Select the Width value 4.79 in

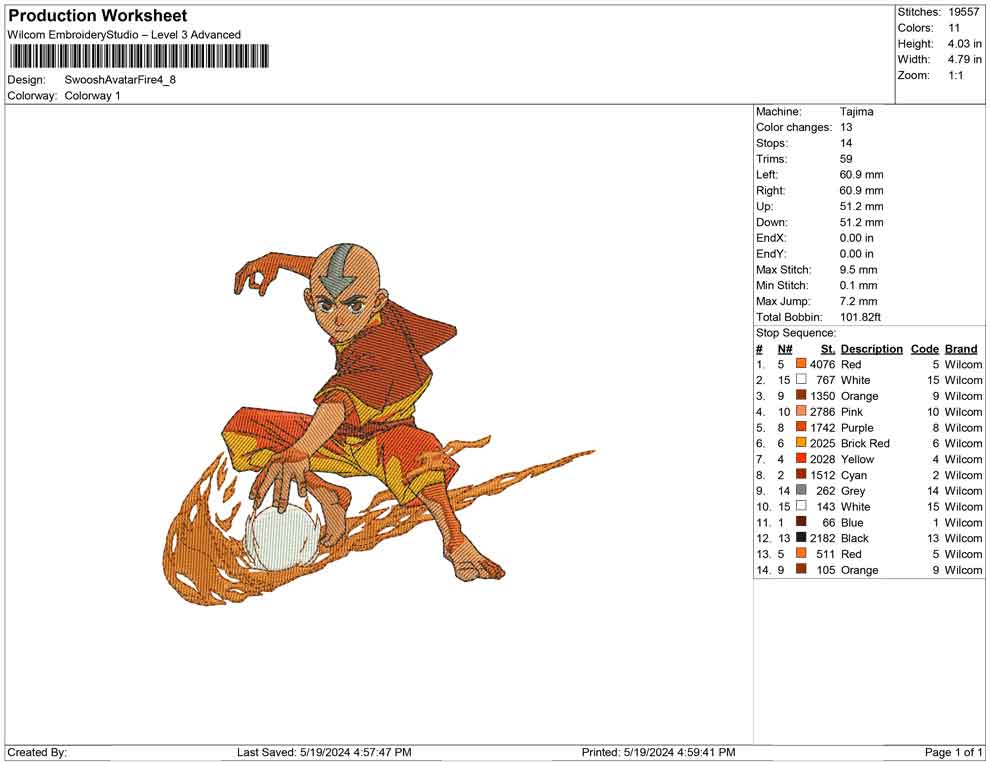coord(965,59)
